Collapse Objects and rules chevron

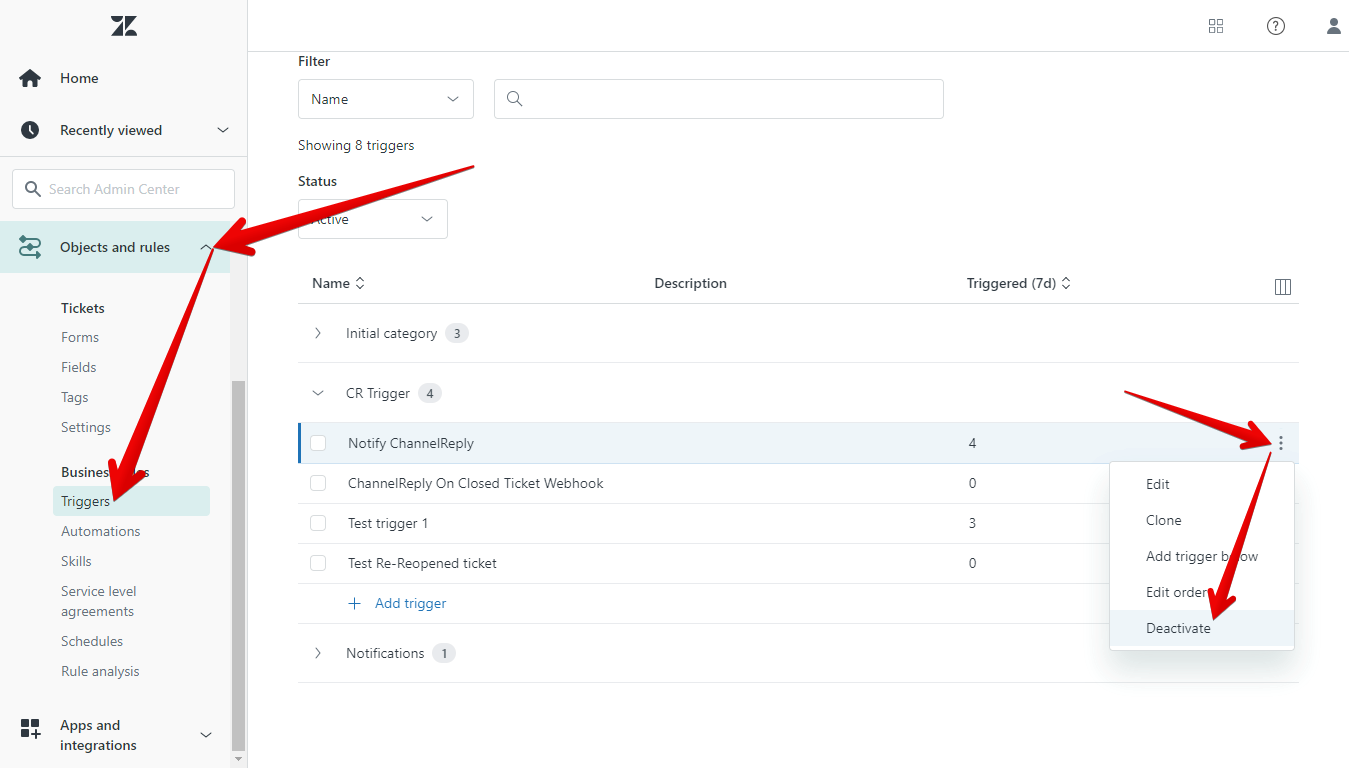click(206, 247)
